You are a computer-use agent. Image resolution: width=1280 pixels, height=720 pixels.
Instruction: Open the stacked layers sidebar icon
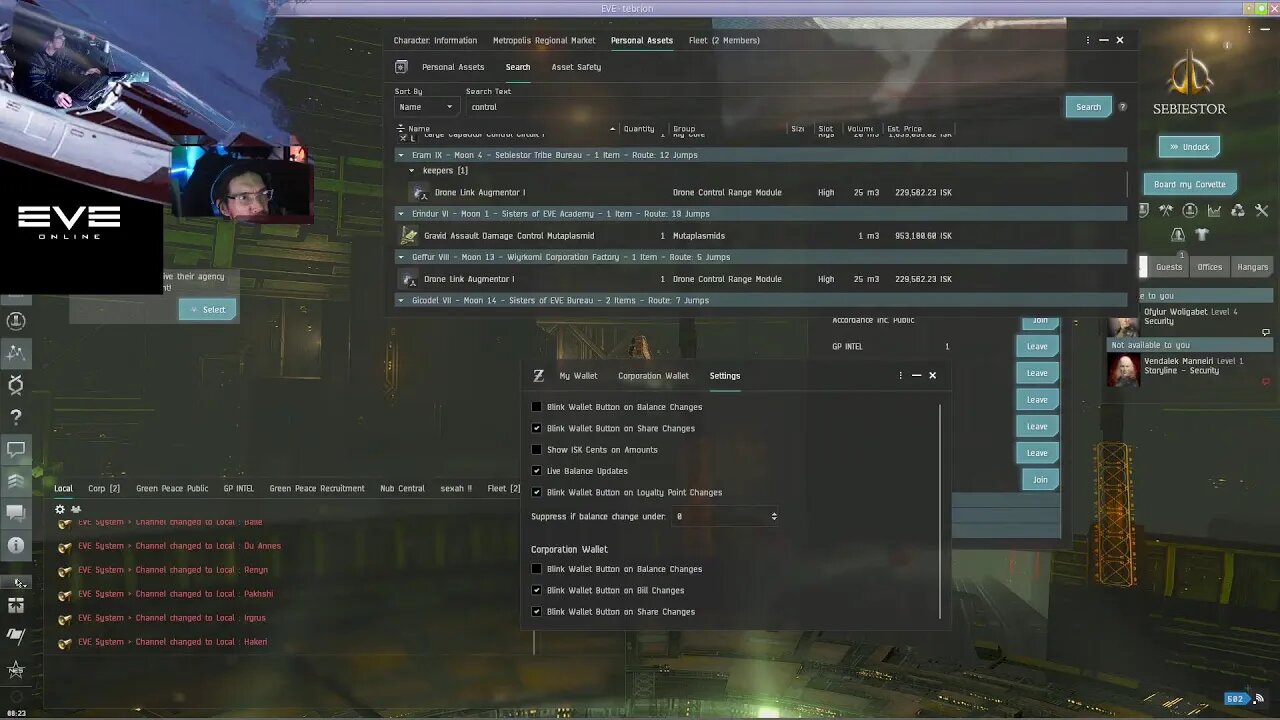click(16, 481)
